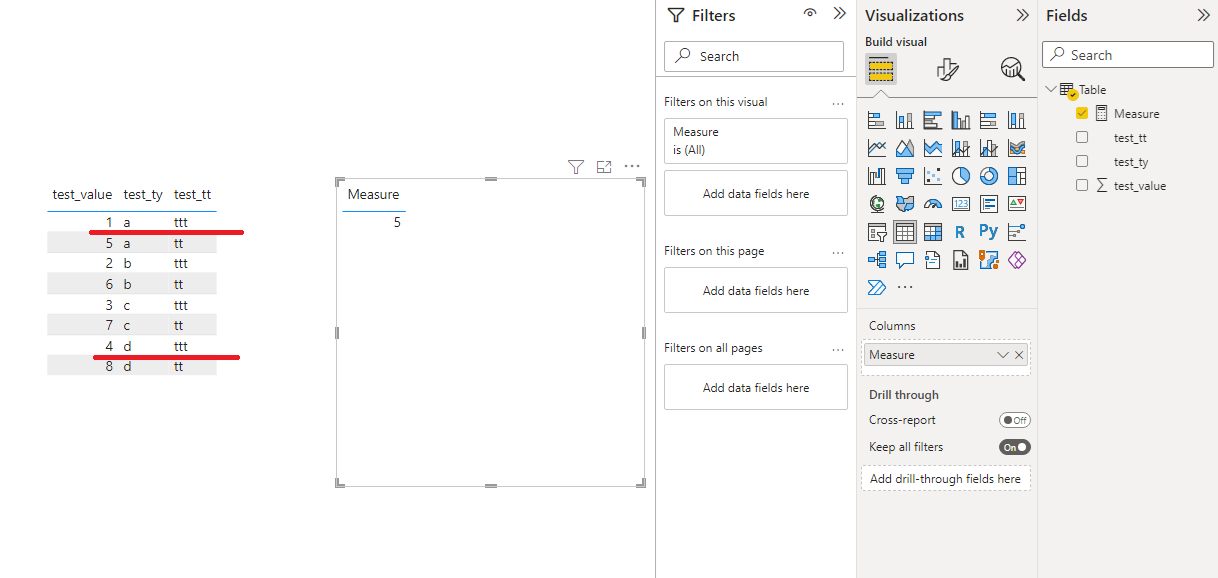Toggle the Filters pane eye visibility icon
This screenshot has height=578, width=1218.
[810, 14]
